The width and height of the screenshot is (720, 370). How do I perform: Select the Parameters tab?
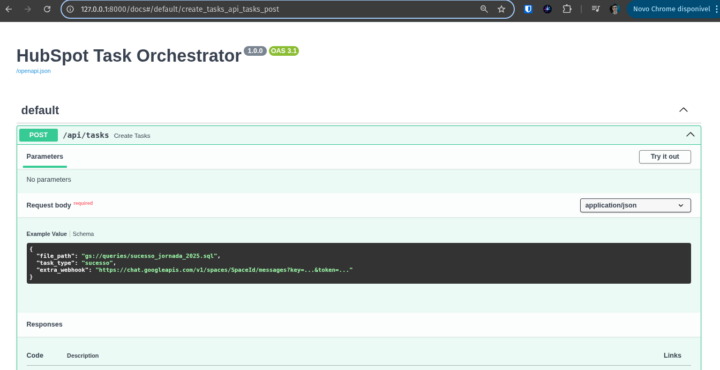(x=45, y=157)
